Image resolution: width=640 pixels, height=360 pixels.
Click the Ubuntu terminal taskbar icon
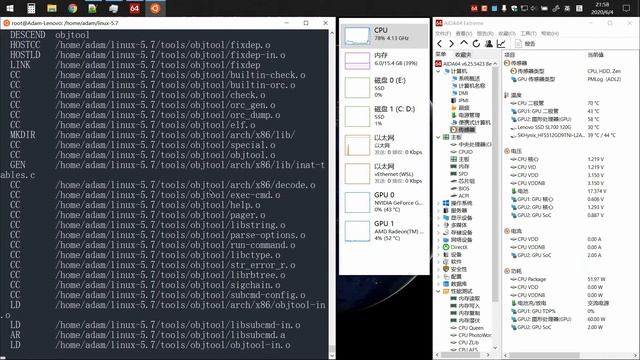155,8
